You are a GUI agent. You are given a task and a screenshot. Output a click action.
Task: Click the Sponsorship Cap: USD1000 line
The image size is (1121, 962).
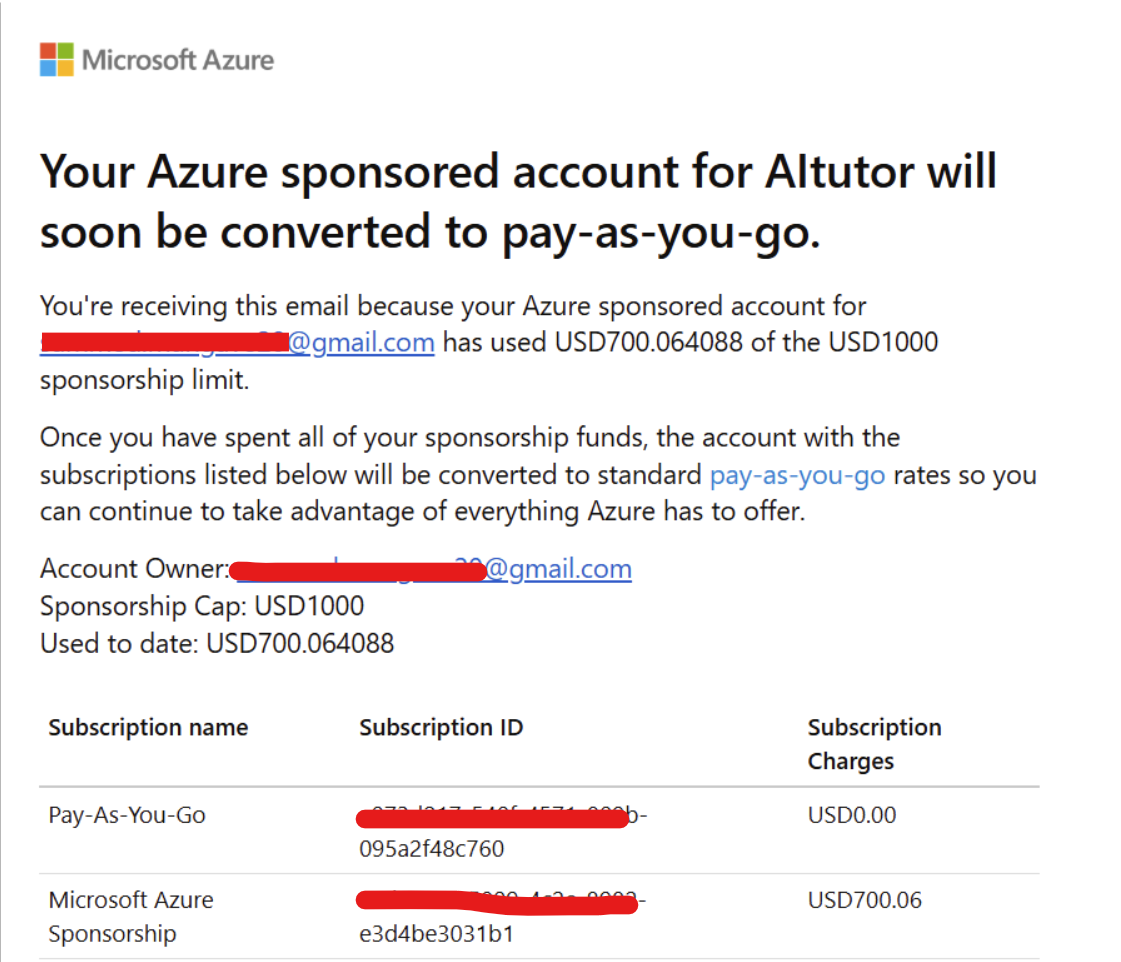(202, 606)
